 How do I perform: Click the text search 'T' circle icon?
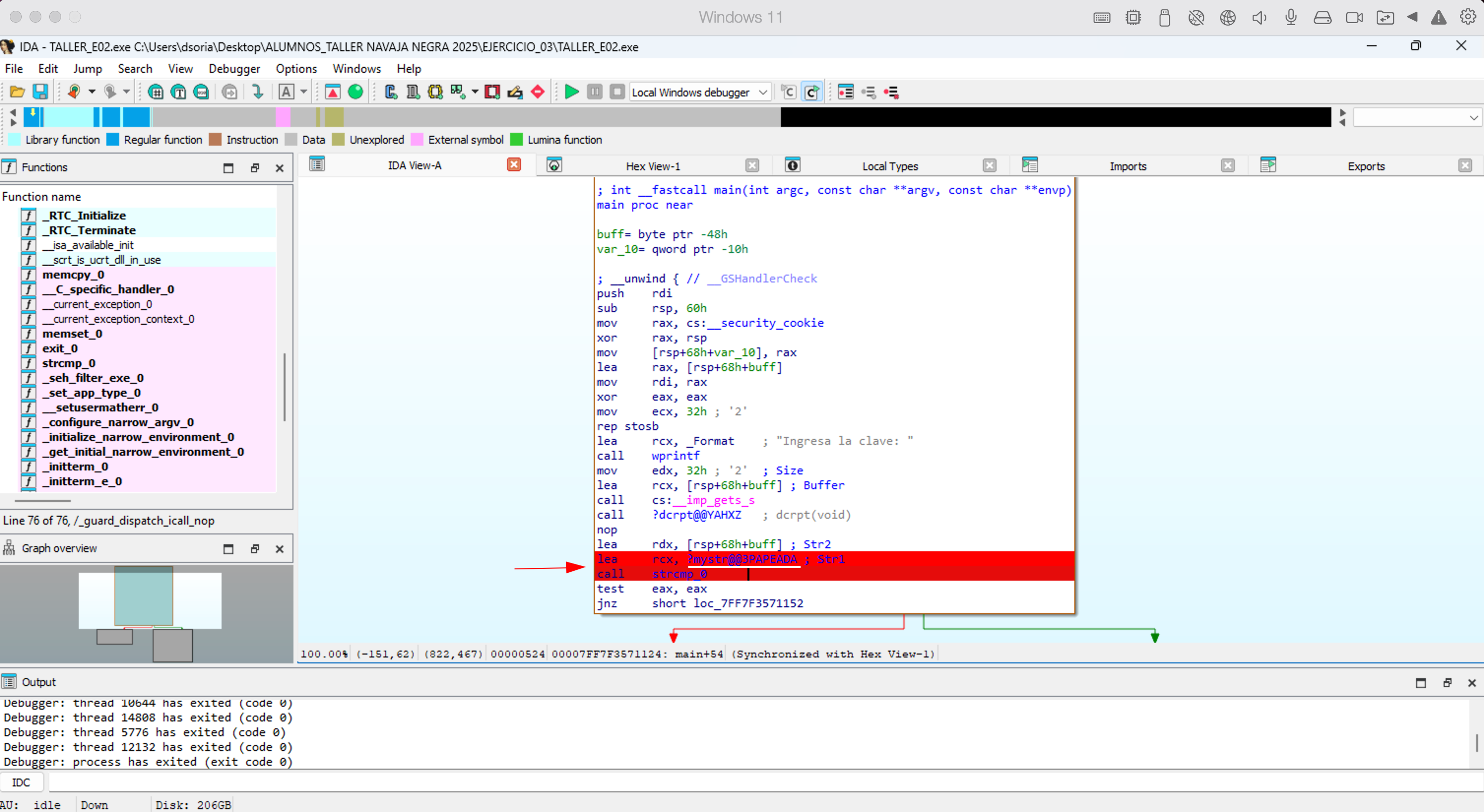[x=179, y=92]
